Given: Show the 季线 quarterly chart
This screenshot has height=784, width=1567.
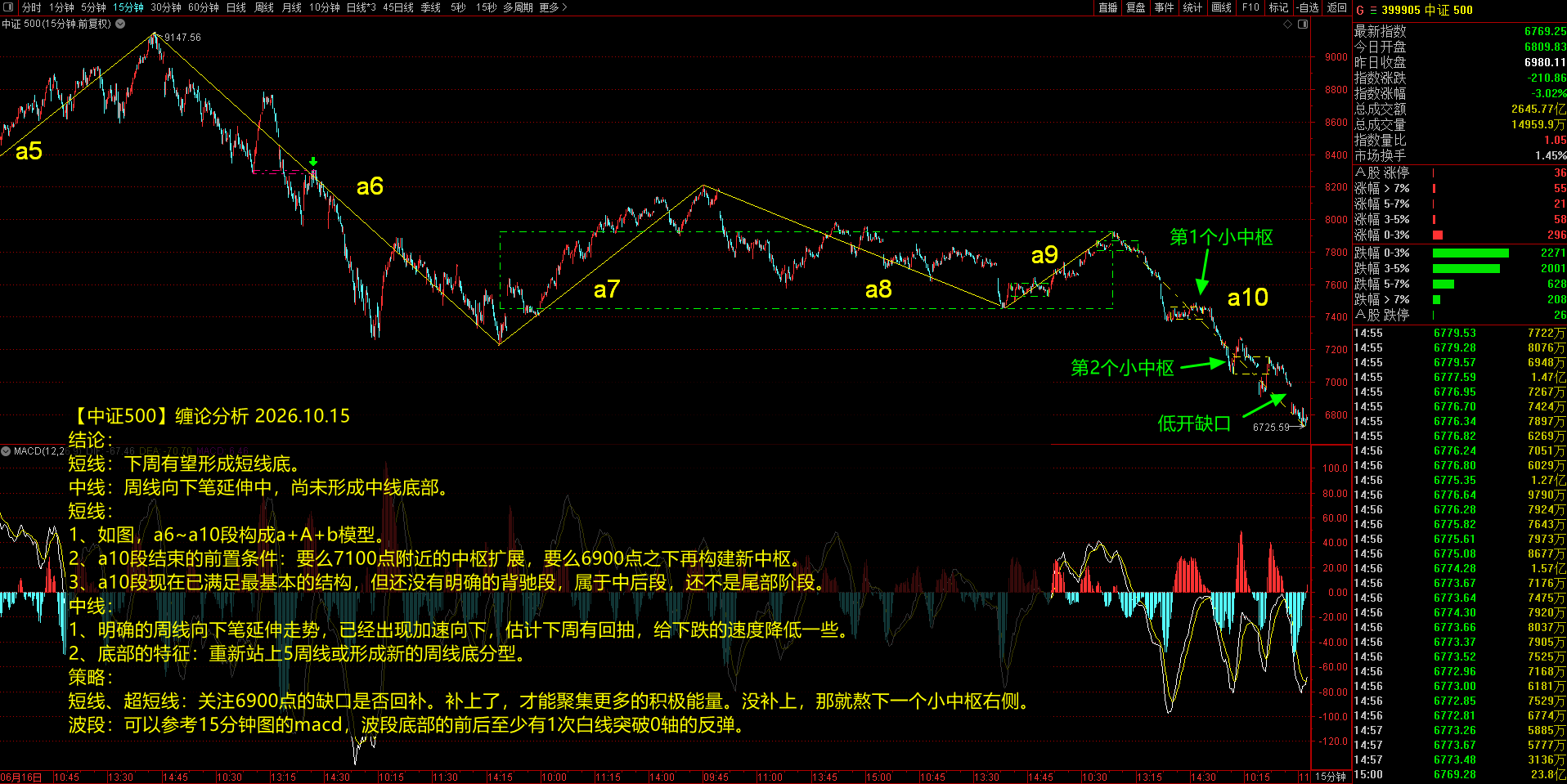Looking at the screenshot, I should (431, 7).
